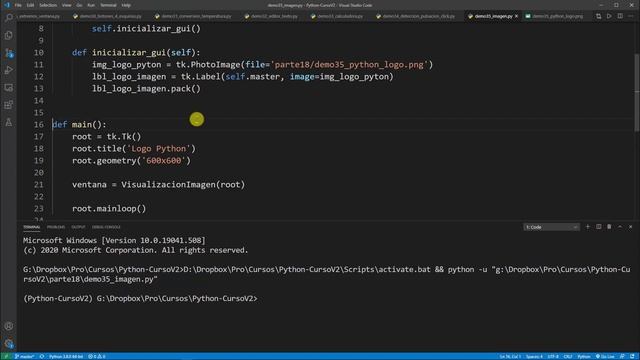This screenshot has width=640, height=360.
Task: Change language mode Python in status bar
Action: click(584, 357)
